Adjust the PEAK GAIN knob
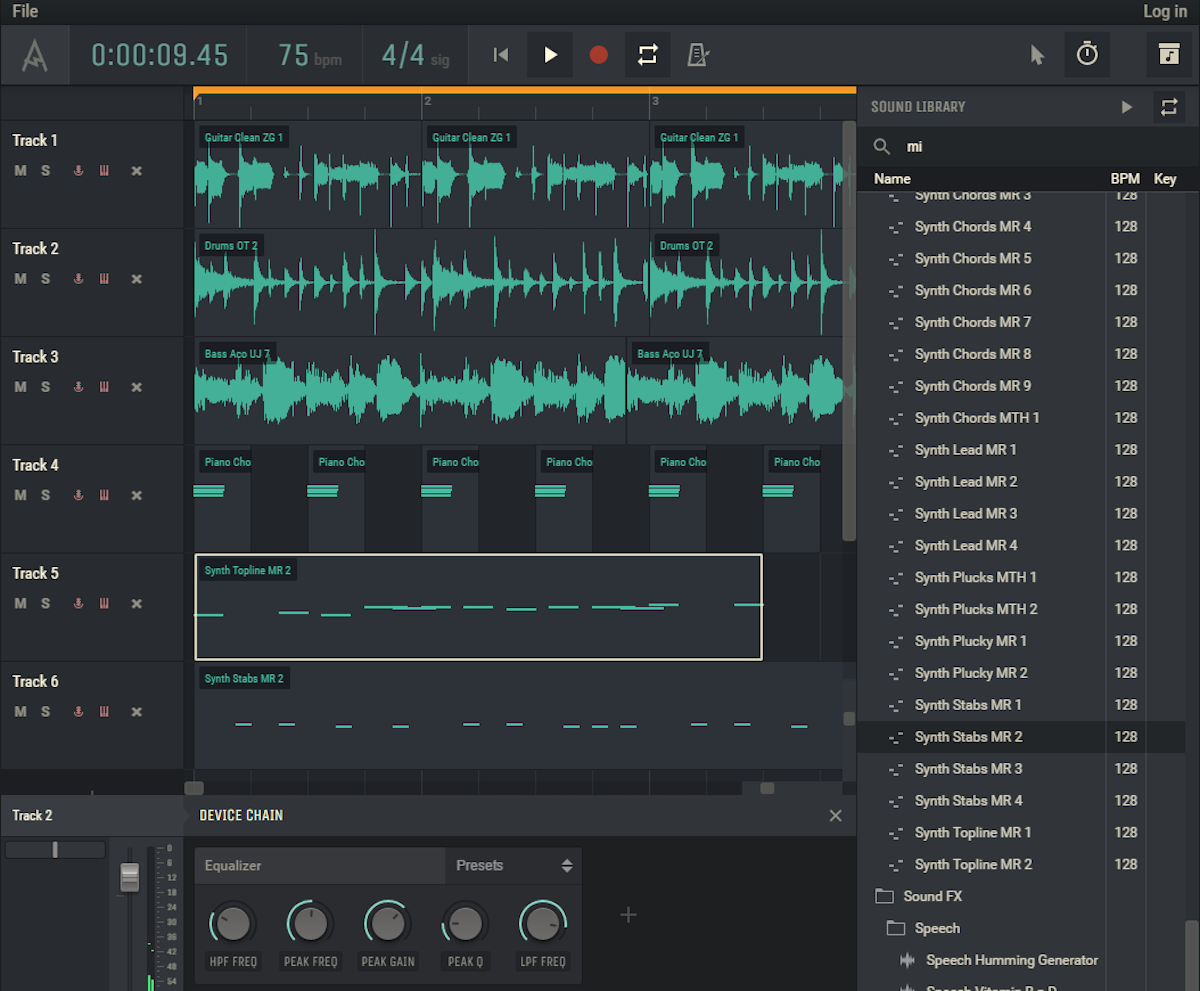This screenshot has height=991, width=1200. [387, 922]
